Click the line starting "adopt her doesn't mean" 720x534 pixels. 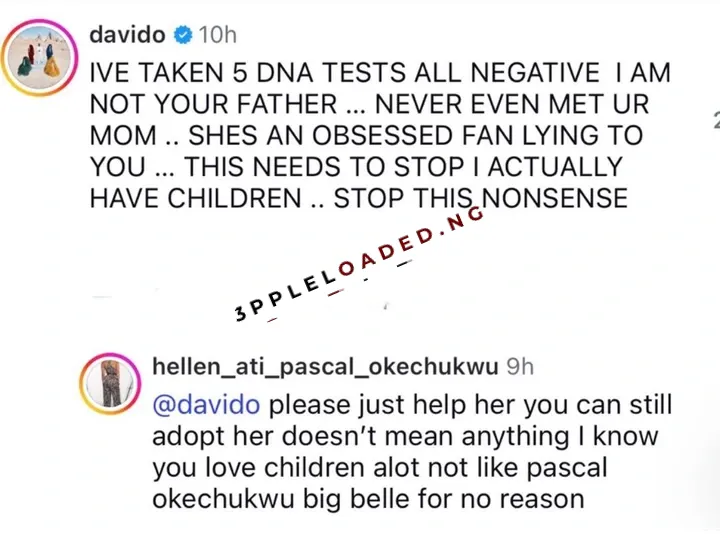410,436
